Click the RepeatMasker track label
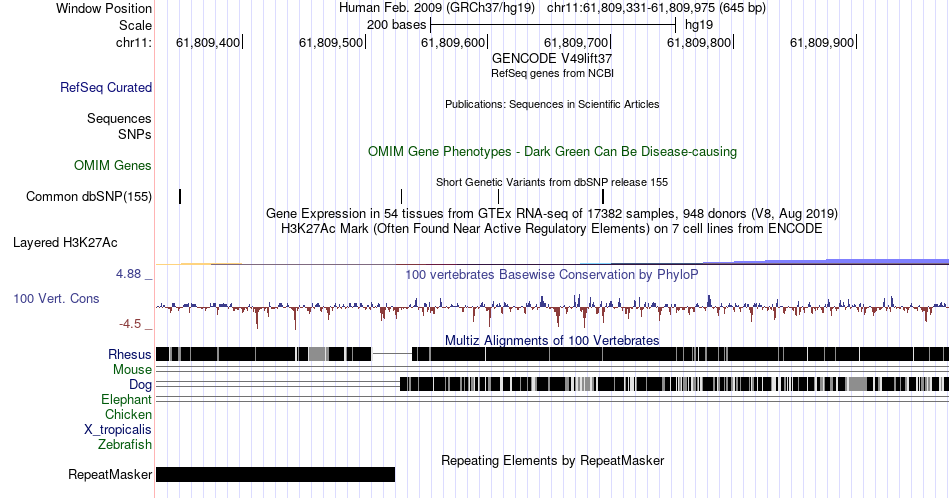 point(110,474)
